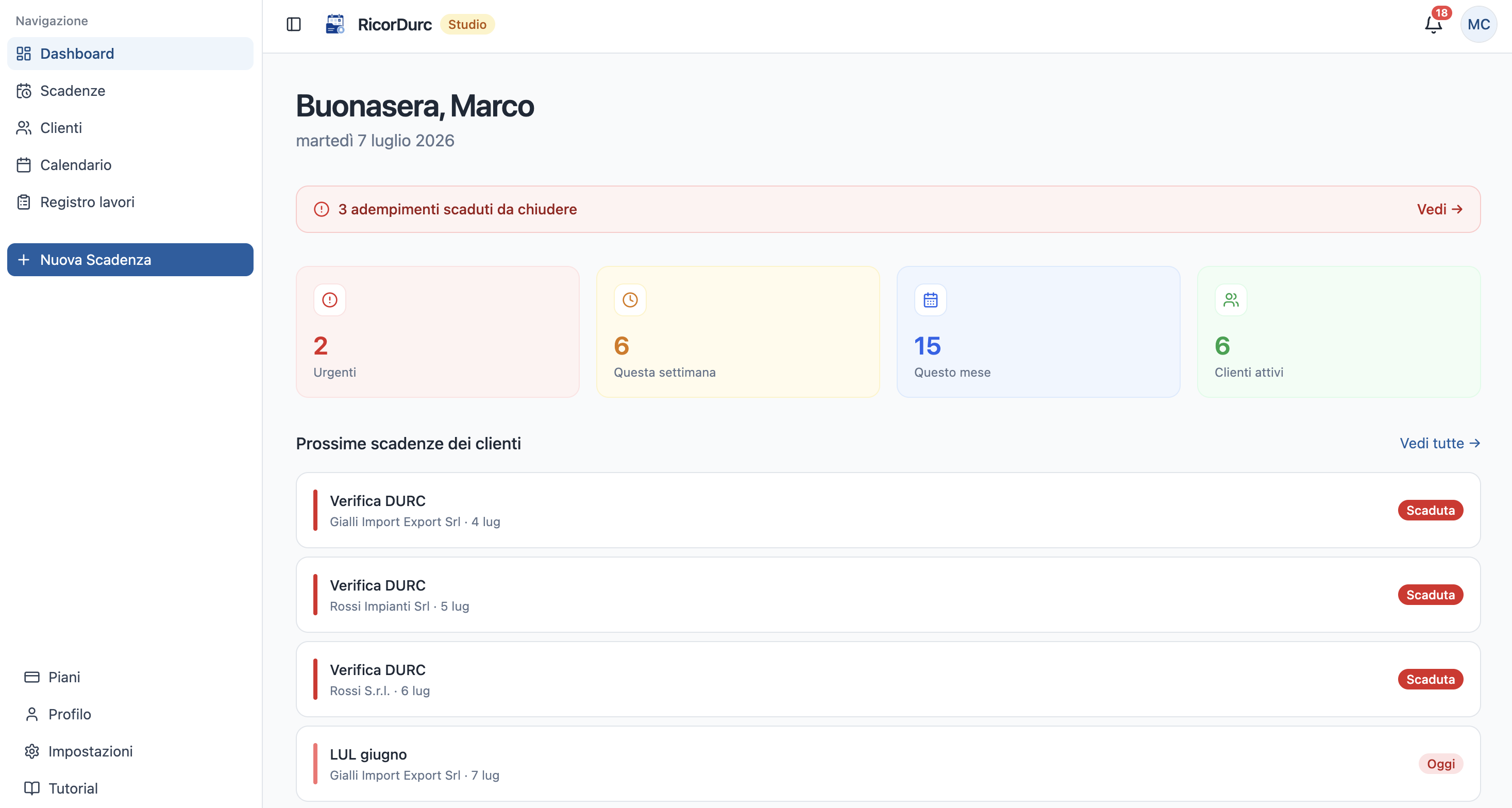
Task: Click Scaduta badge on Rossi Impianti row
Action: click(x=1431, y=595)
